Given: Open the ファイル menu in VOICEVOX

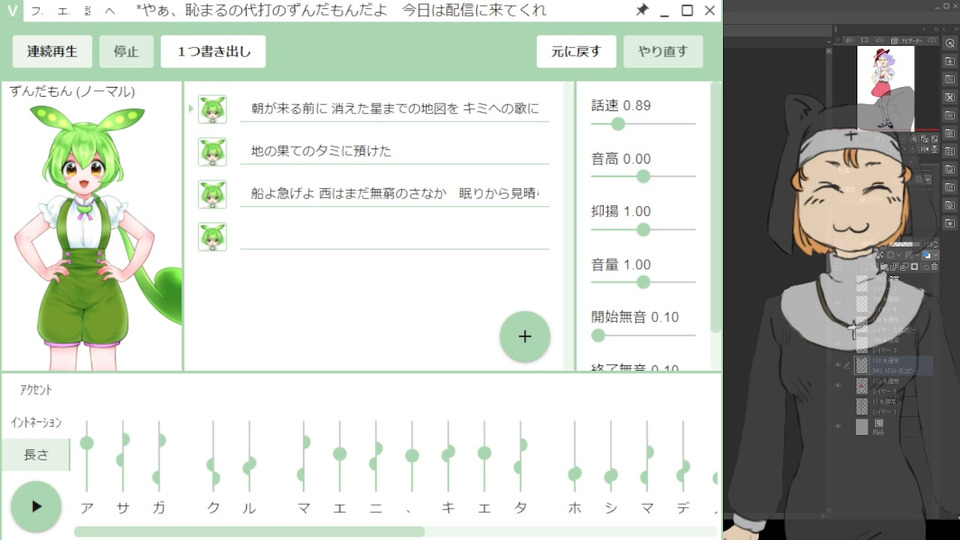Looking at the screenshot, I should click(37, 11).
